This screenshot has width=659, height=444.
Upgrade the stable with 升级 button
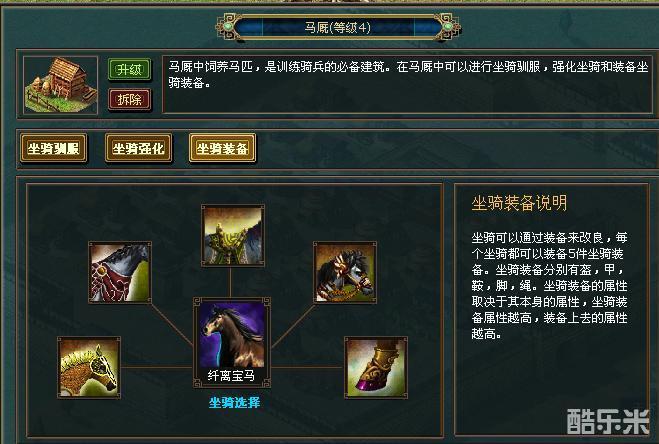tap(129, 69)
